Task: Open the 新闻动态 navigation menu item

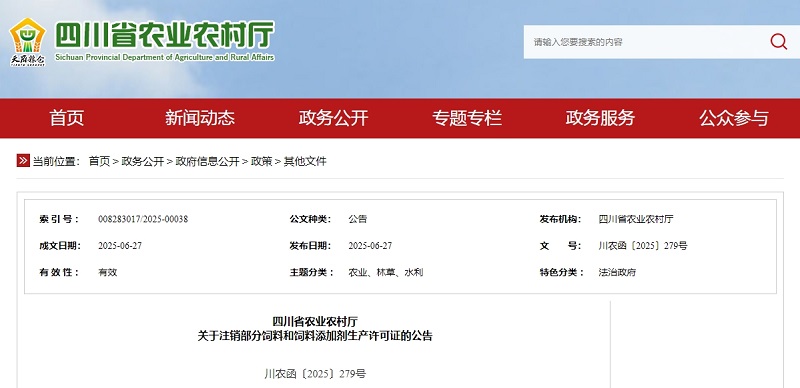Action: 199,118
